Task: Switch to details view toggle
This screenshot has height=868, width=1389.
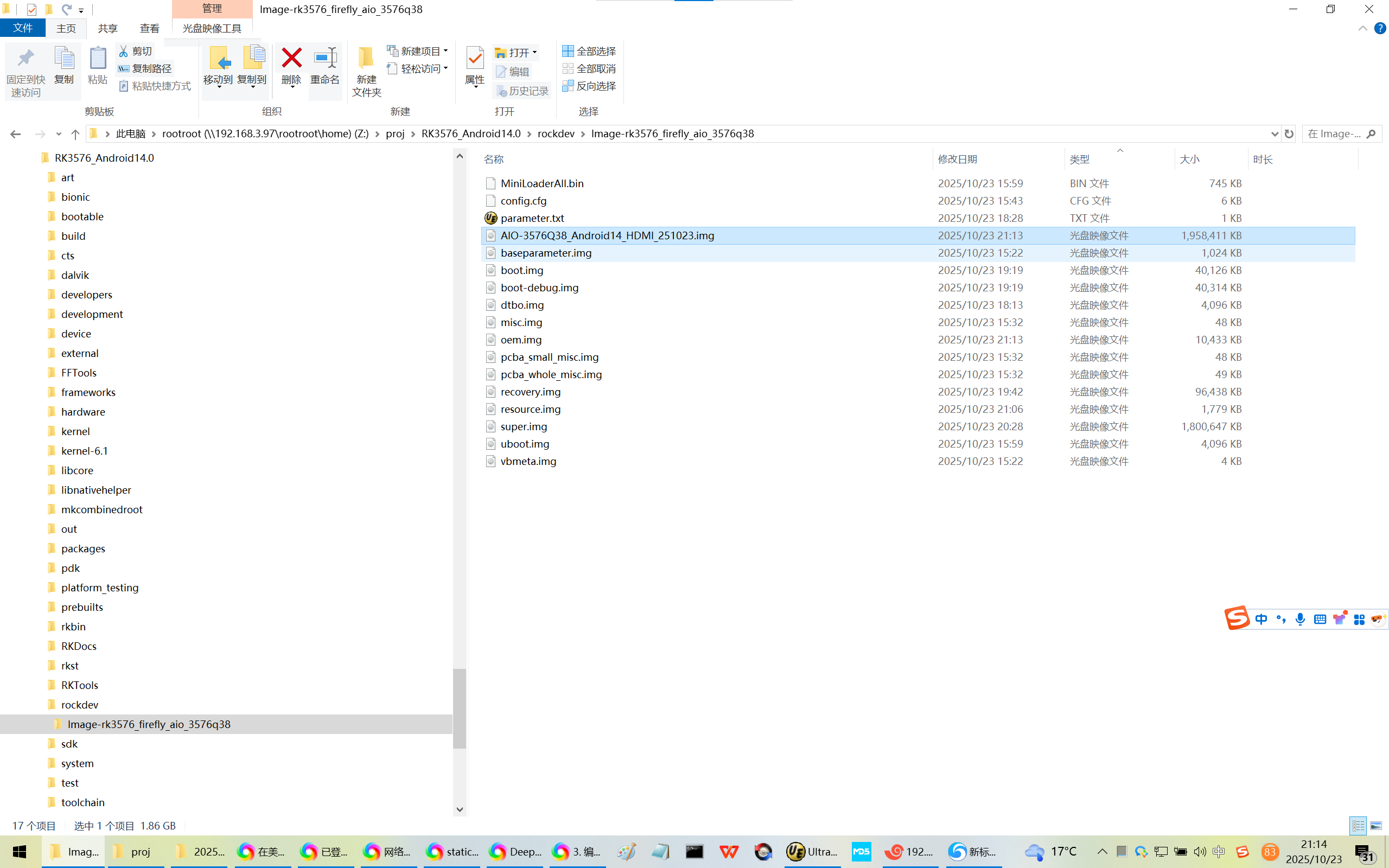Action: pyautogui.click(x=1358, y=826)
